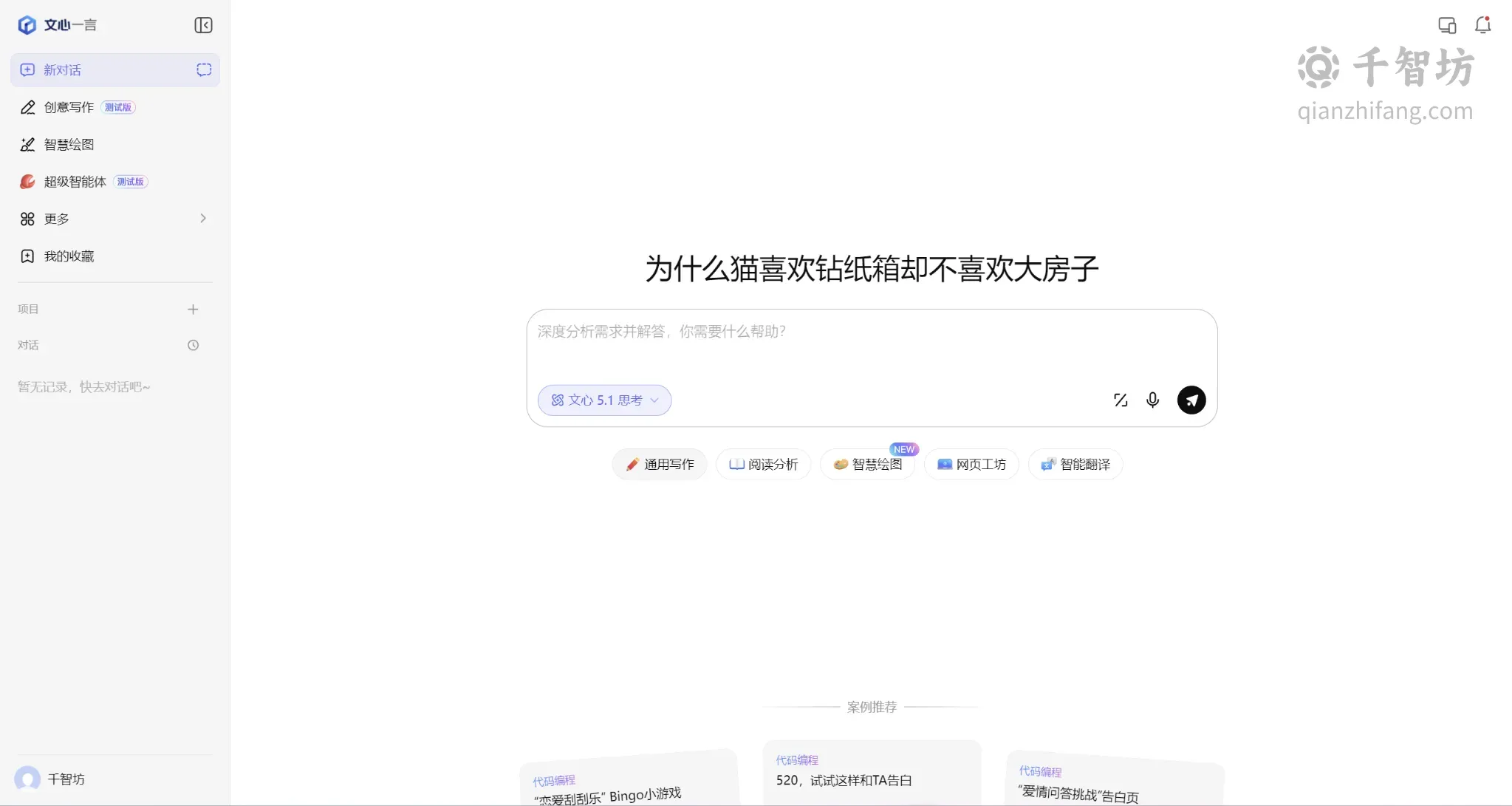
Task: Select the 智能翻译 chip
Action: coord(1076,465)
